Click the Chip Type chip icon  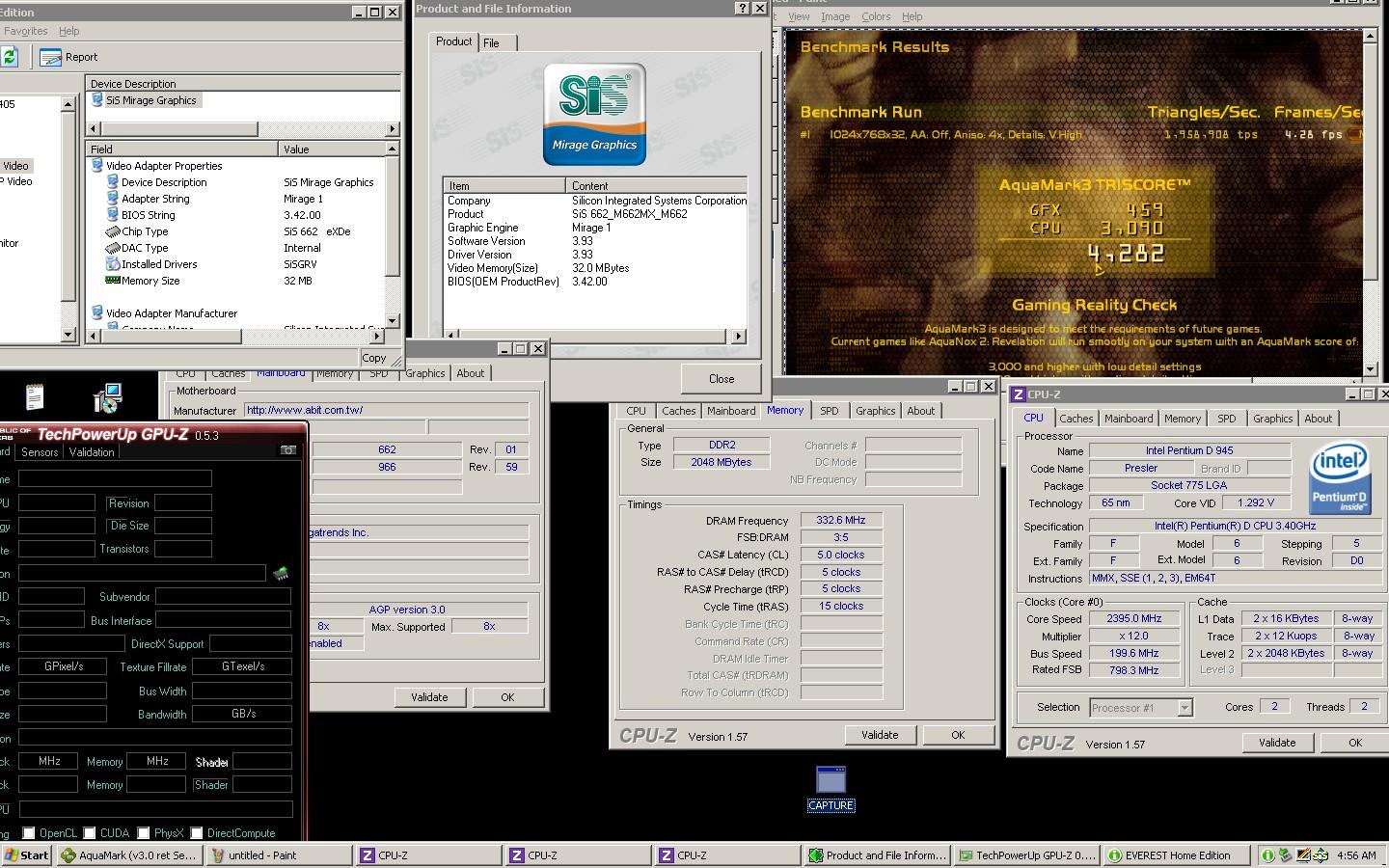click(x=113, y=231)
